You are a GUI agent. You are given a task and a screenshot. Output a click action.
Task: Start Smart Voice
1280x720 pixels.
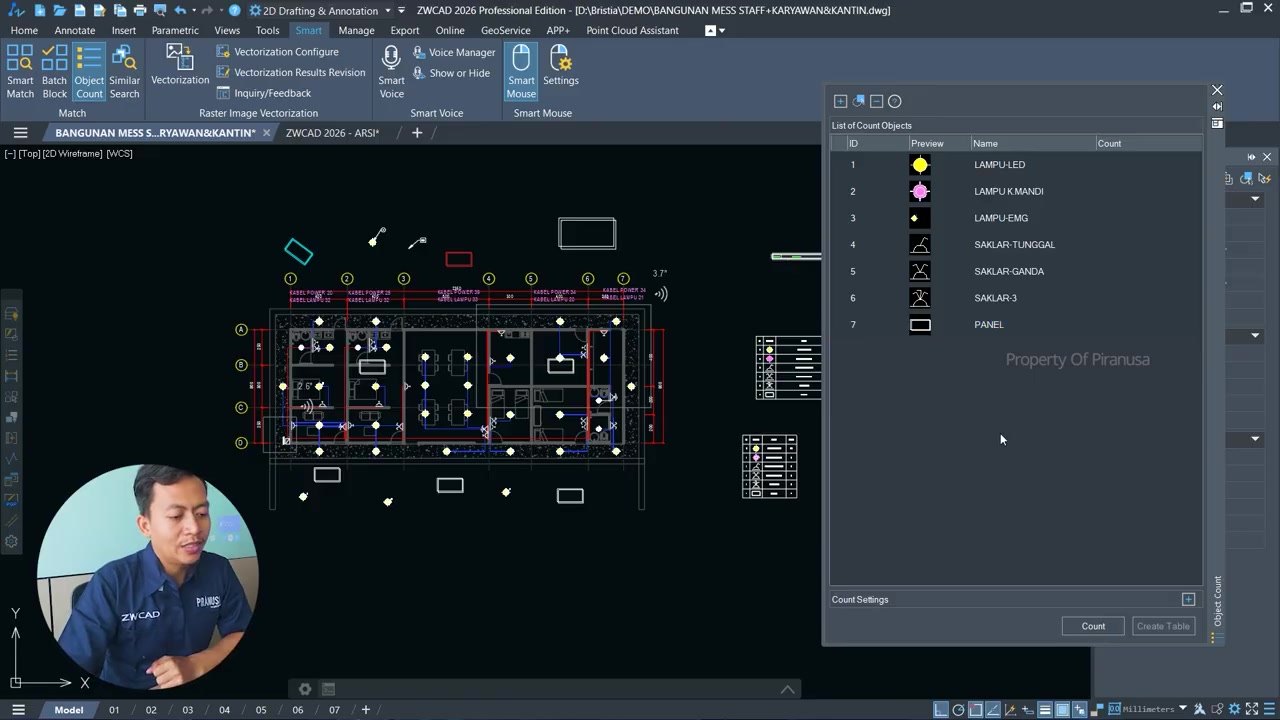[x=392, y=72]
